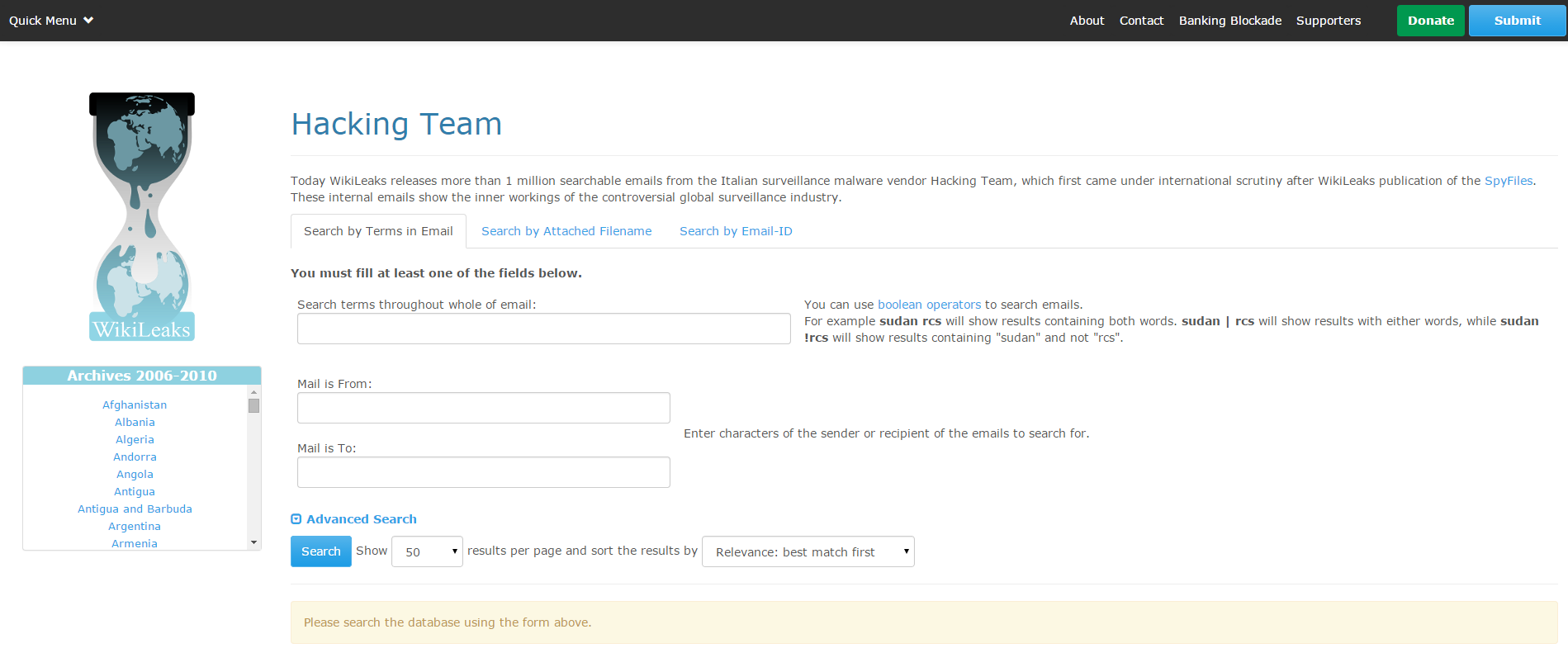
Task: Toggle the Advanced Search expand icon
Action: (x=296, y=519)
